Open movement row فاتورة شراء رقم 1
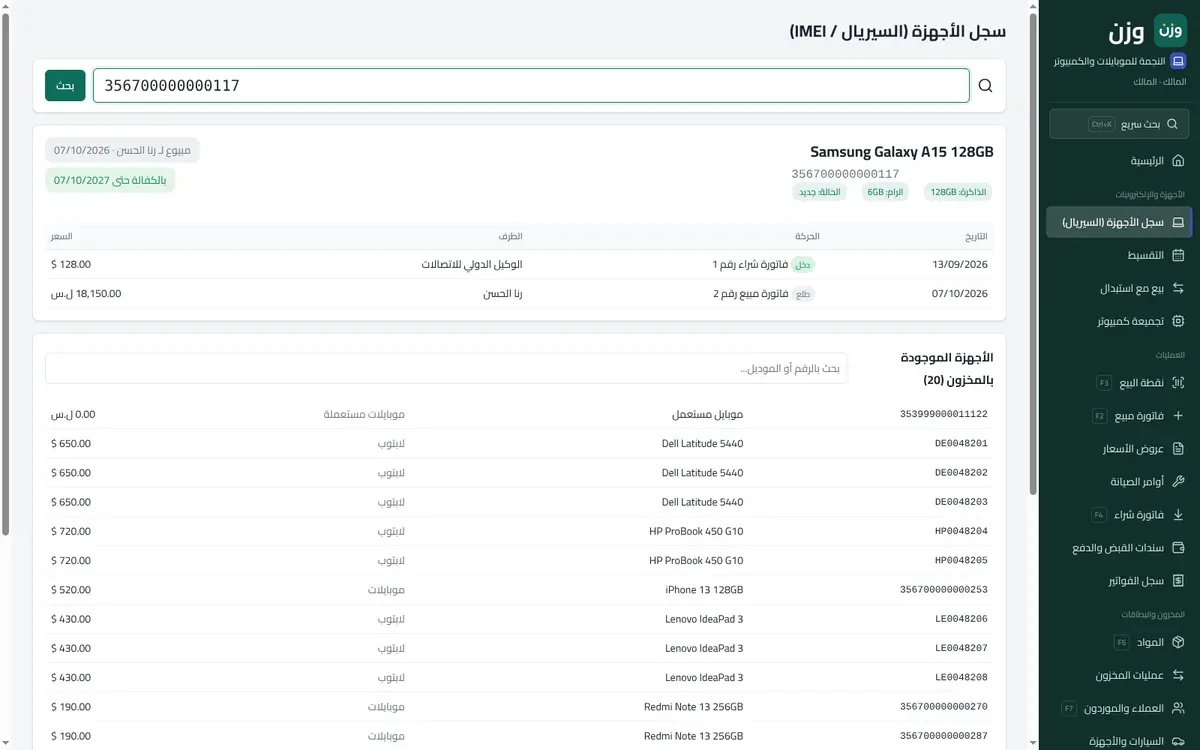Screen dimensions: 1200x750 [519, 264]
